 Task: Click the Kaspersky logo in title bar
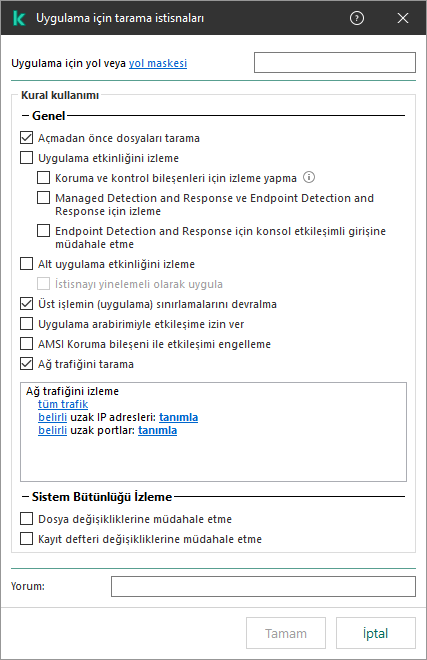[x=19, y=18]
